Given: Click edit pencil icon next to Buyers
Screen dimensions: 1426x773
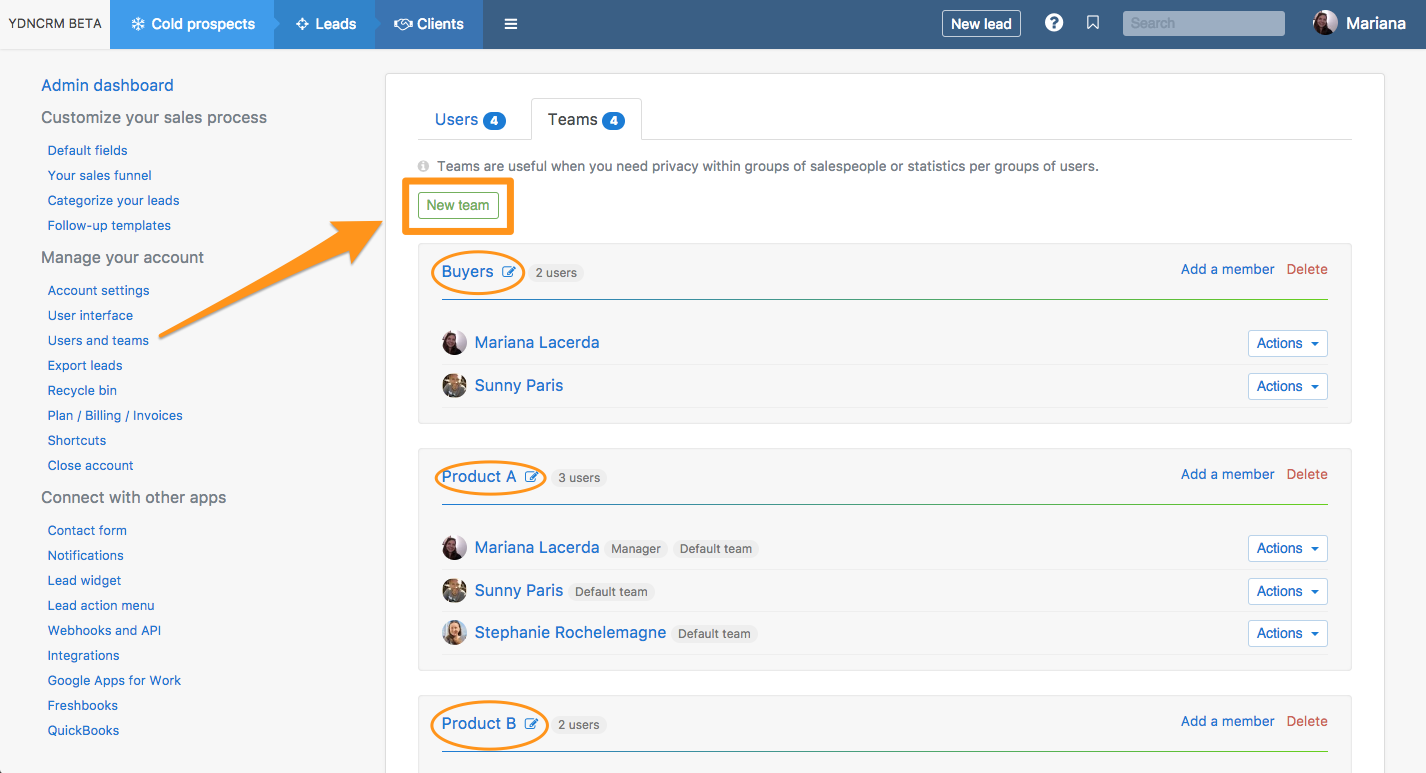Looking at the screenshot, I should click(x=509, y=272).
